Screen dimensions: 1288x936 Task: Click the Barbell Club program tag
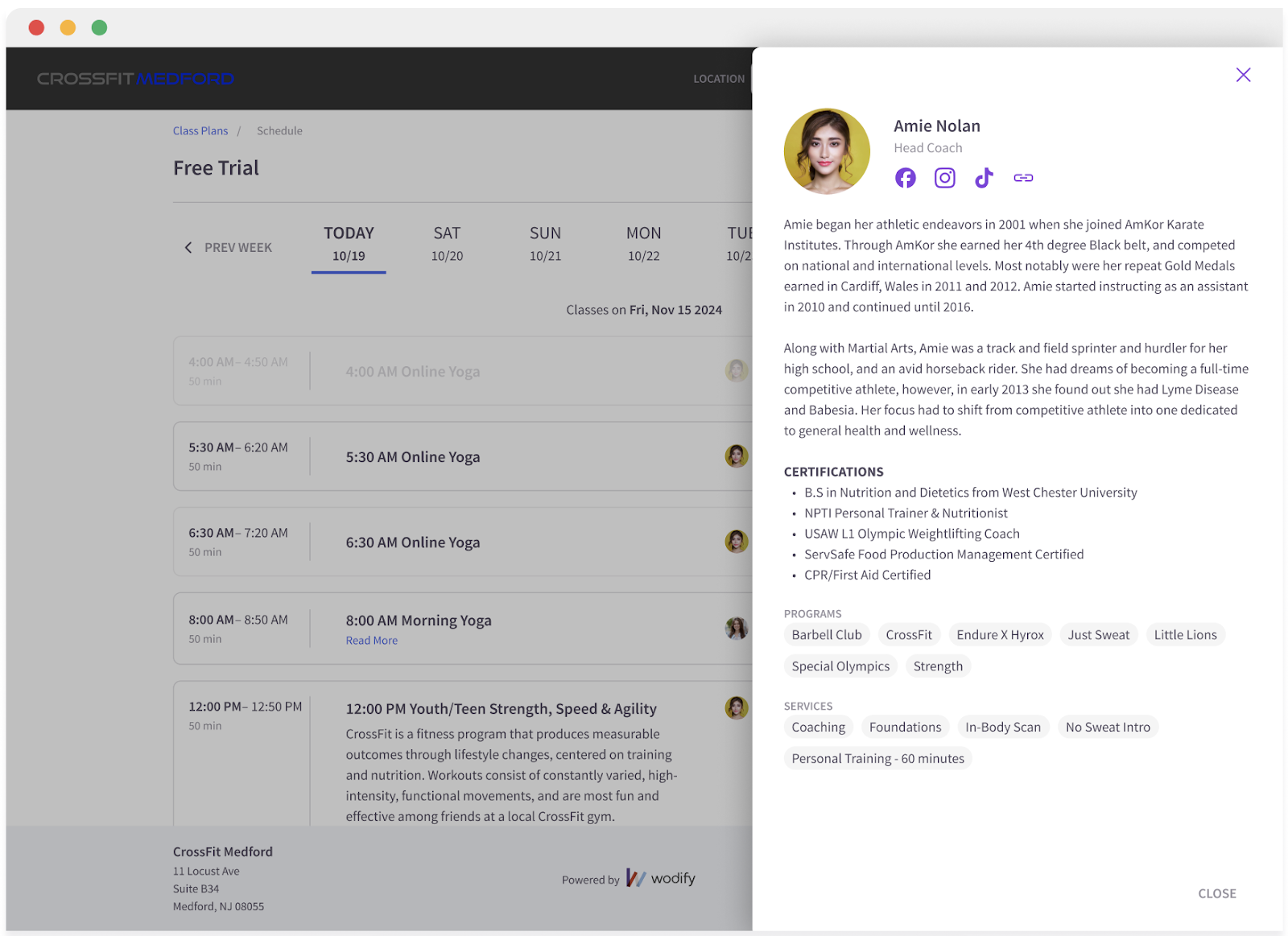[826, 635]
